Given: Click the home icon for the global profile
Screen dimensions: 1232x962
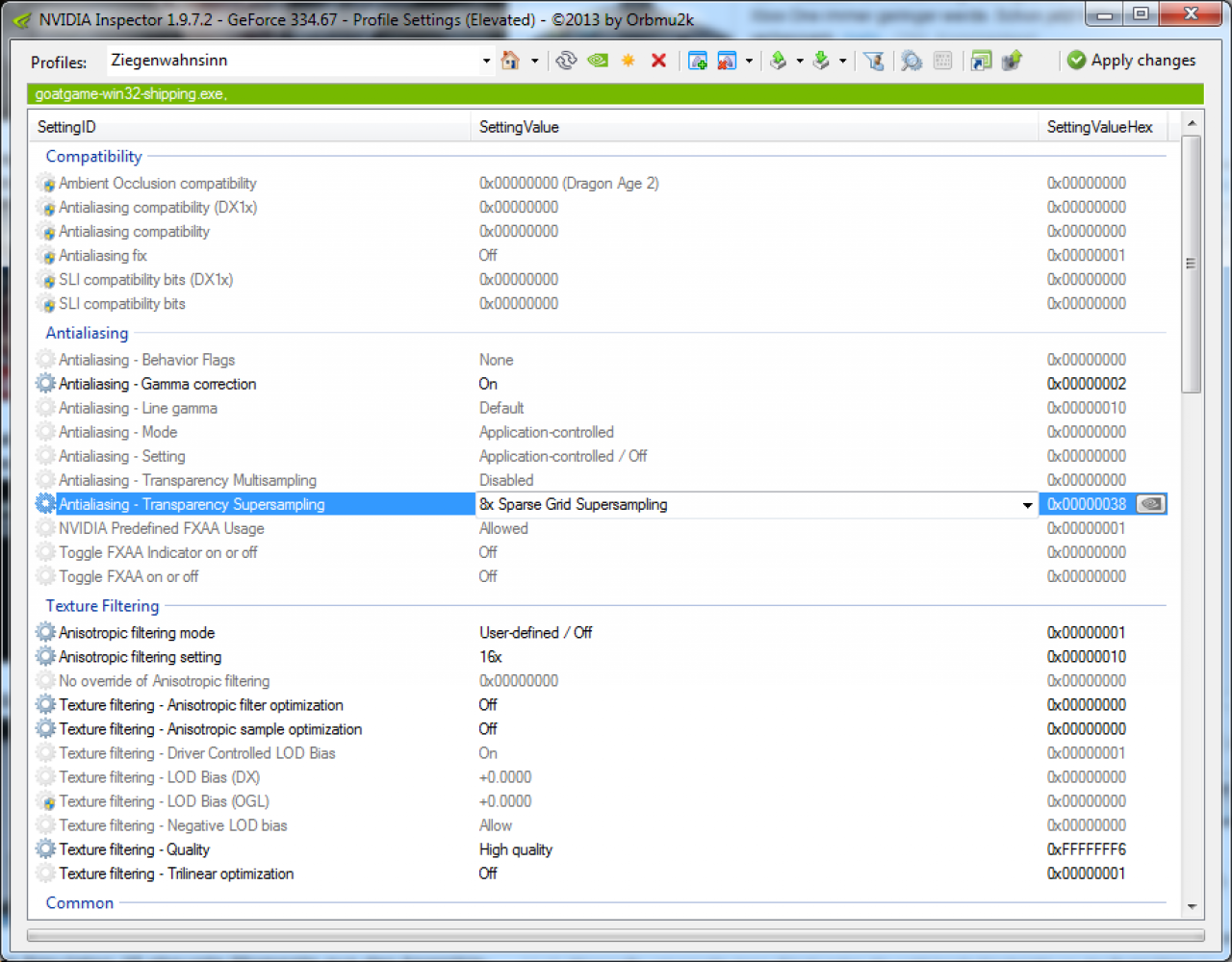Looking at the screenshot, I should tap(510, 61).
